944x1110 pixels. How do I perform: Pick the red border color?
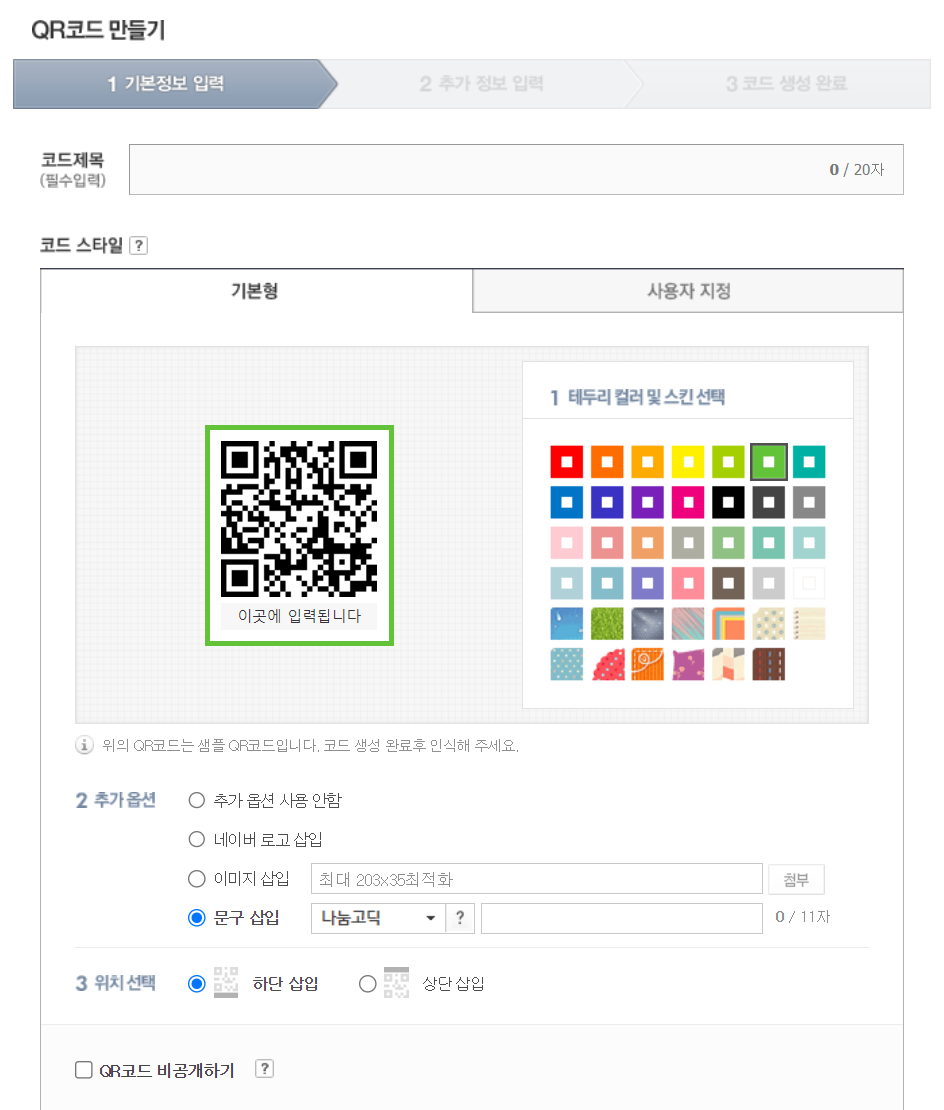tap(567, 462)
